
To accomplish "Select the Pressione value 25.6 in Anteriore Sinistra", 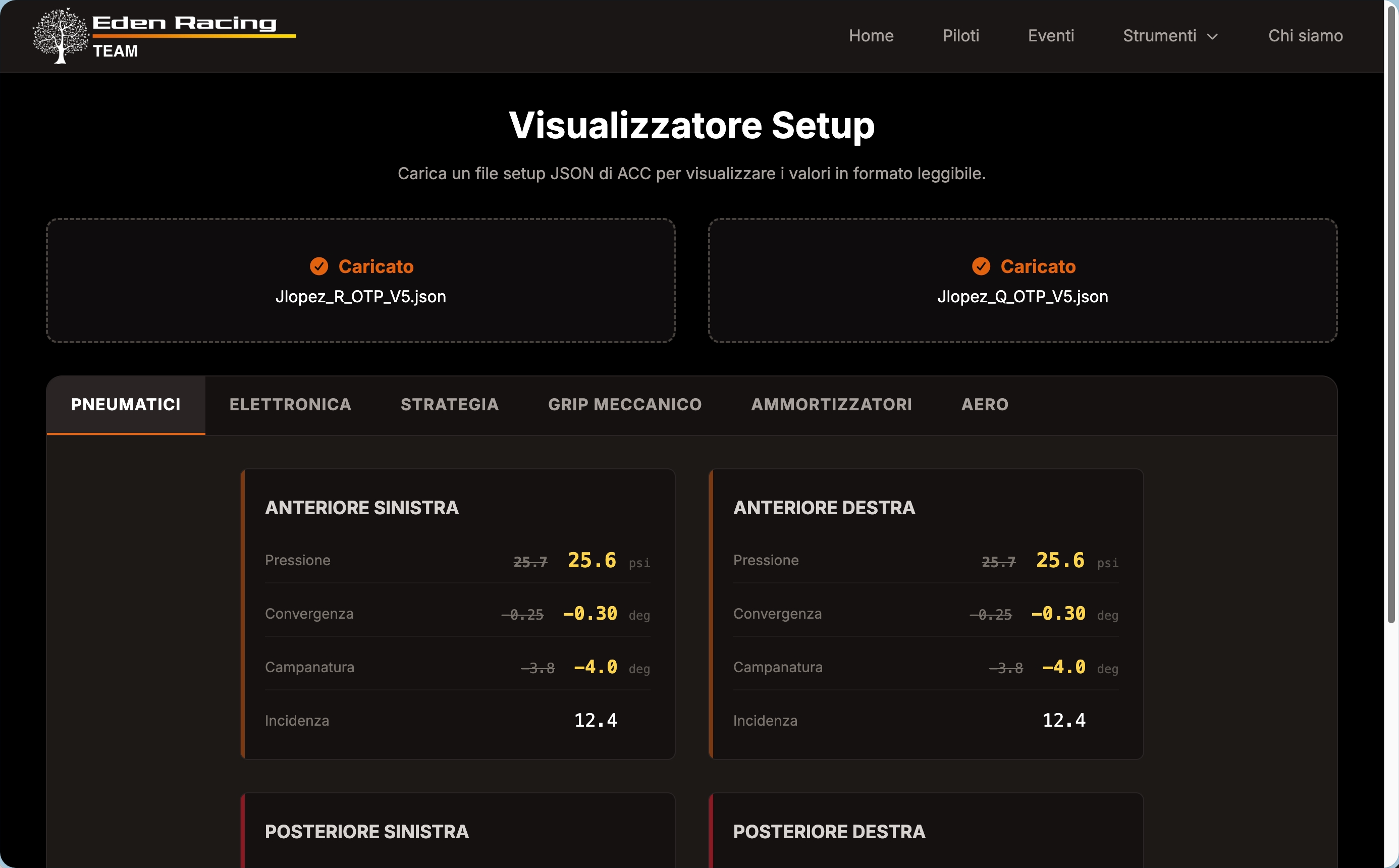I will point(591,560).
